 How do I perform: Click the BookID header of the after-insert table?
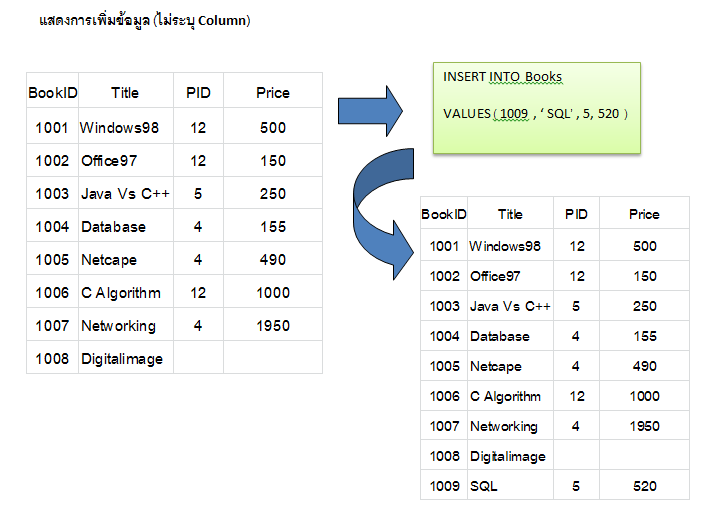tap(444, 214)
